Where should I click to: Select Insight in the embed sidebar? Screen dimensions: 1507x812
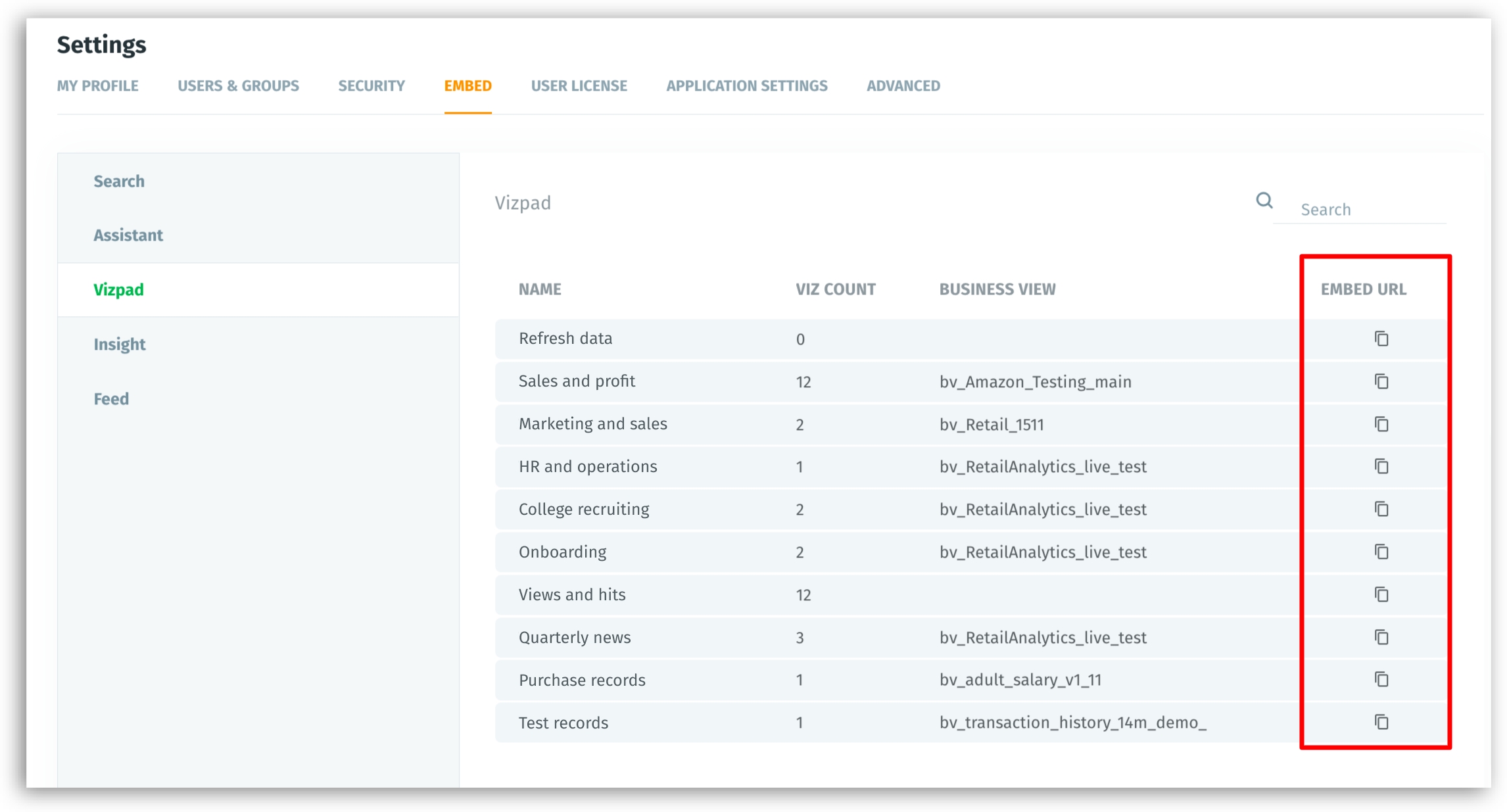[120, 345]
